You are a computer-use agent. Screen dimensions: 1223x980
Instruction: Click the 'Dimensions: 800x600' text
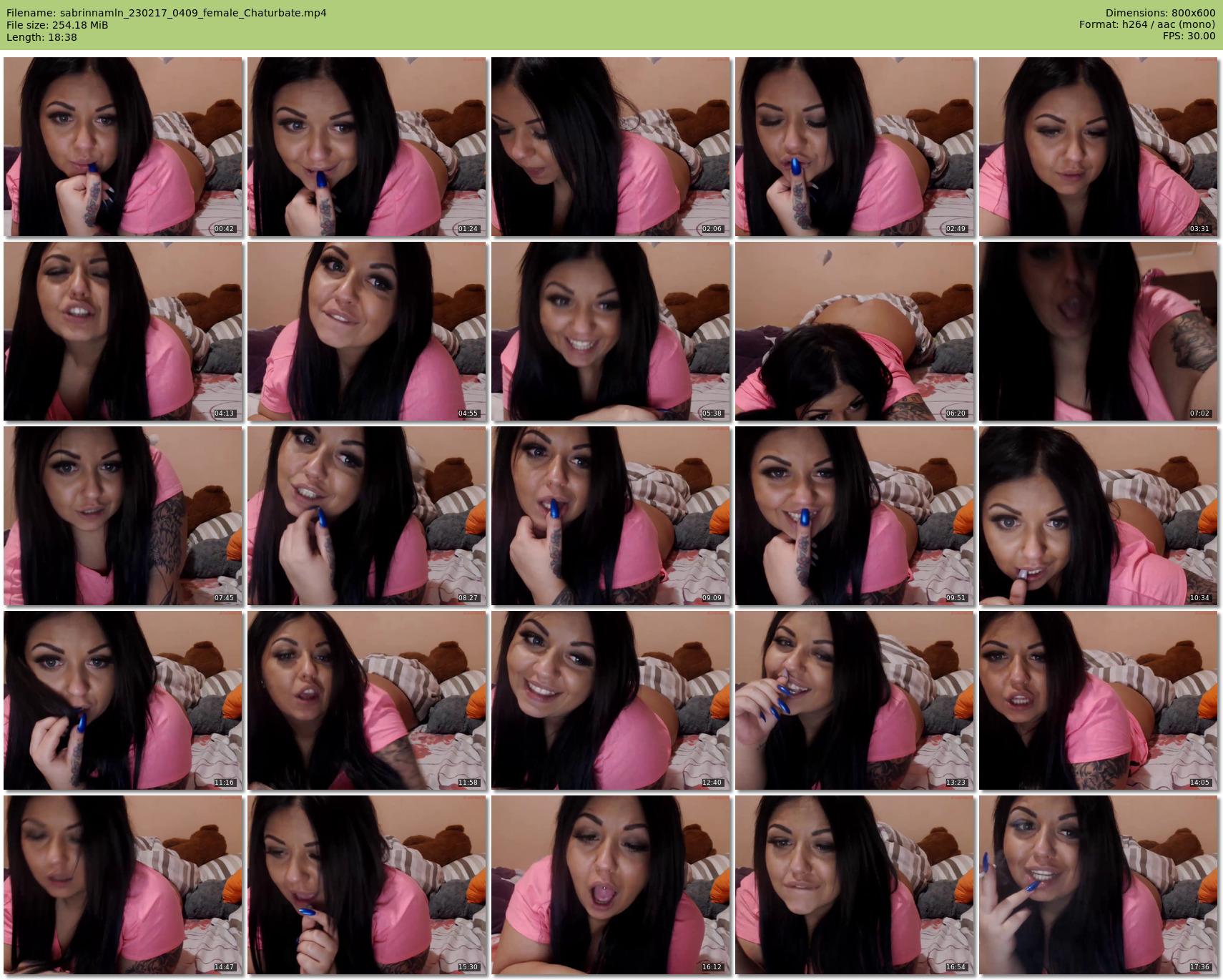click(1160, 13)
